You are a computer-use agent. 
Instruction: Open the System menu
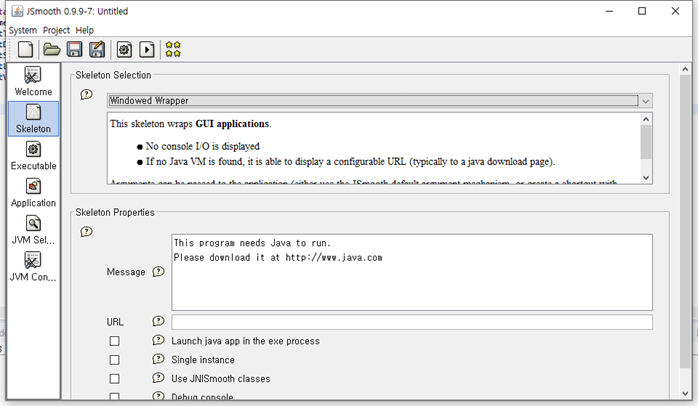[x=23, y=30]
